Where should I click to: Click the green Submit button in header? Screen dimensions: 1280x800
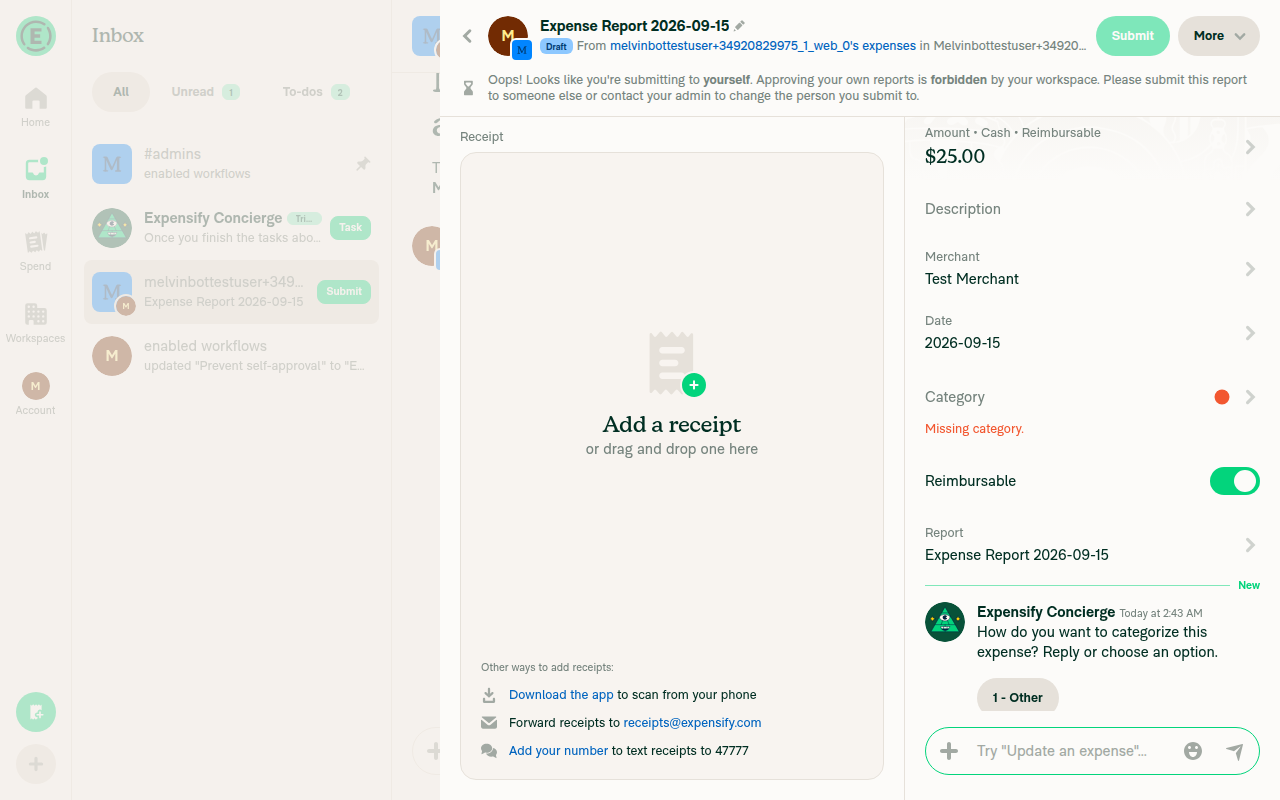pos(1133,36)
